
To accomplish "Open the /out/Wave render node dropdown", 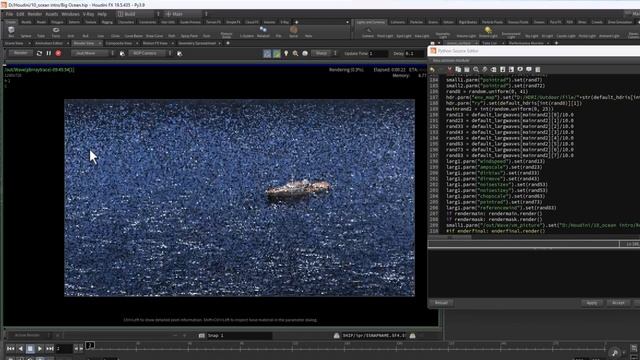I will tap(92, 53).
